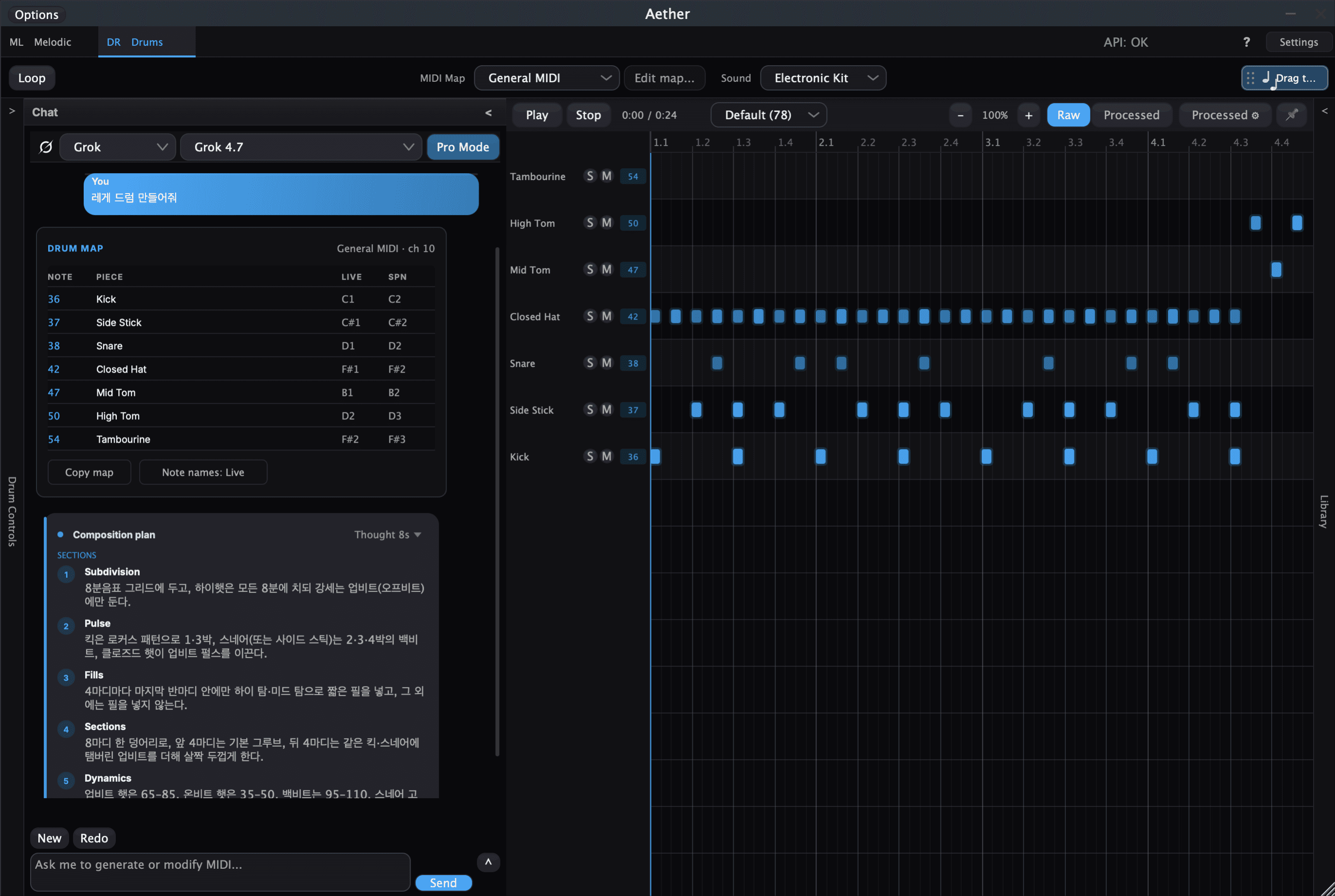This screenshot has height=896, width=1335.
Task: Open the Grok provider dropdown
Action: [x=118, y=147]
